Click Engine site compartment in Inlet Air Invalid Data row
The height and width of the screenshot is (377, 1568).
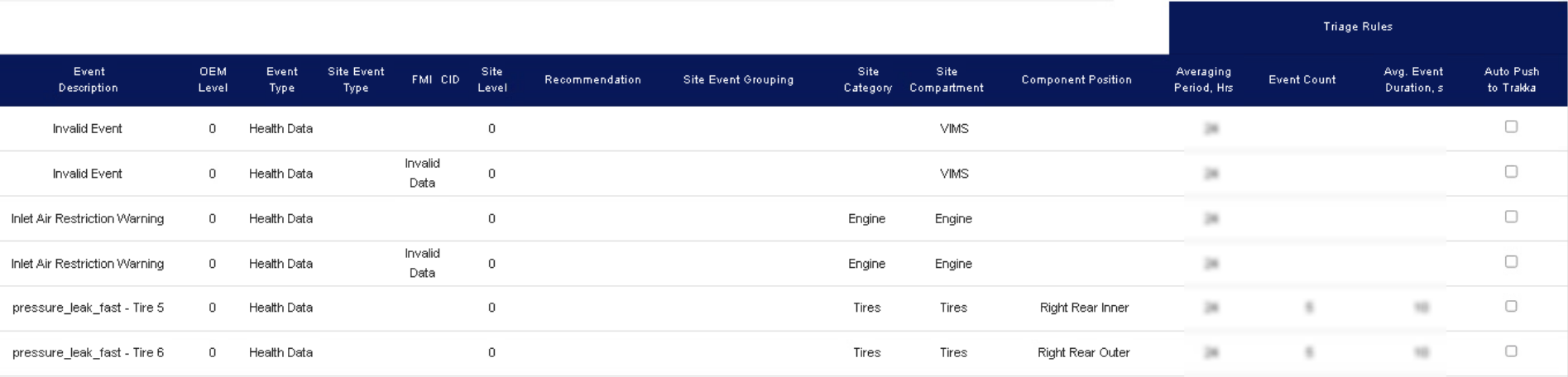pyautogui.click(x=953, y=264)
